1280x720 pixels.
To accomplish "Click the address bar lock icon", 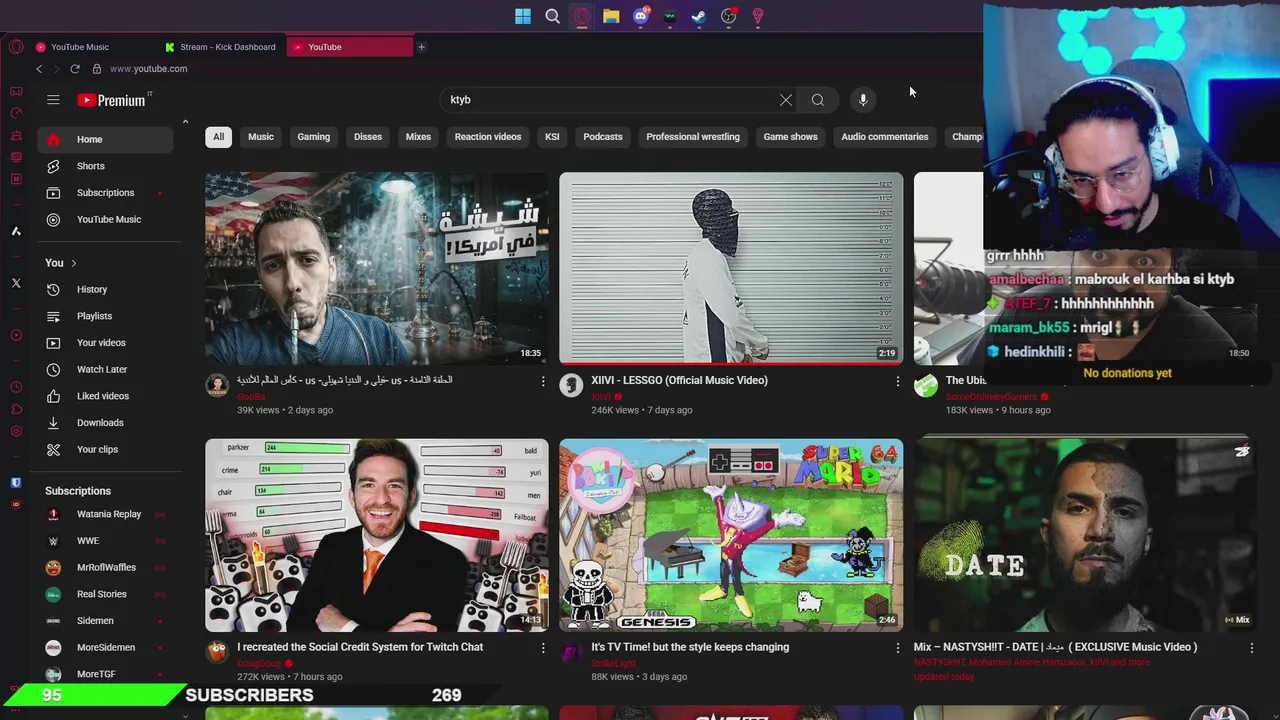I will (x=97, y=69).
